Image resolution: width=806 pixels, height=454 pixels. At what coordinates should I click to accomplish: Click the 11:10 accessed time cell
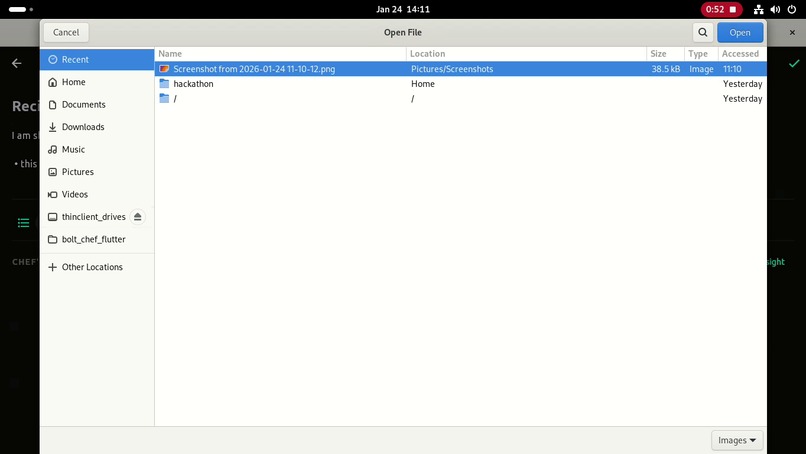(732, 69)
